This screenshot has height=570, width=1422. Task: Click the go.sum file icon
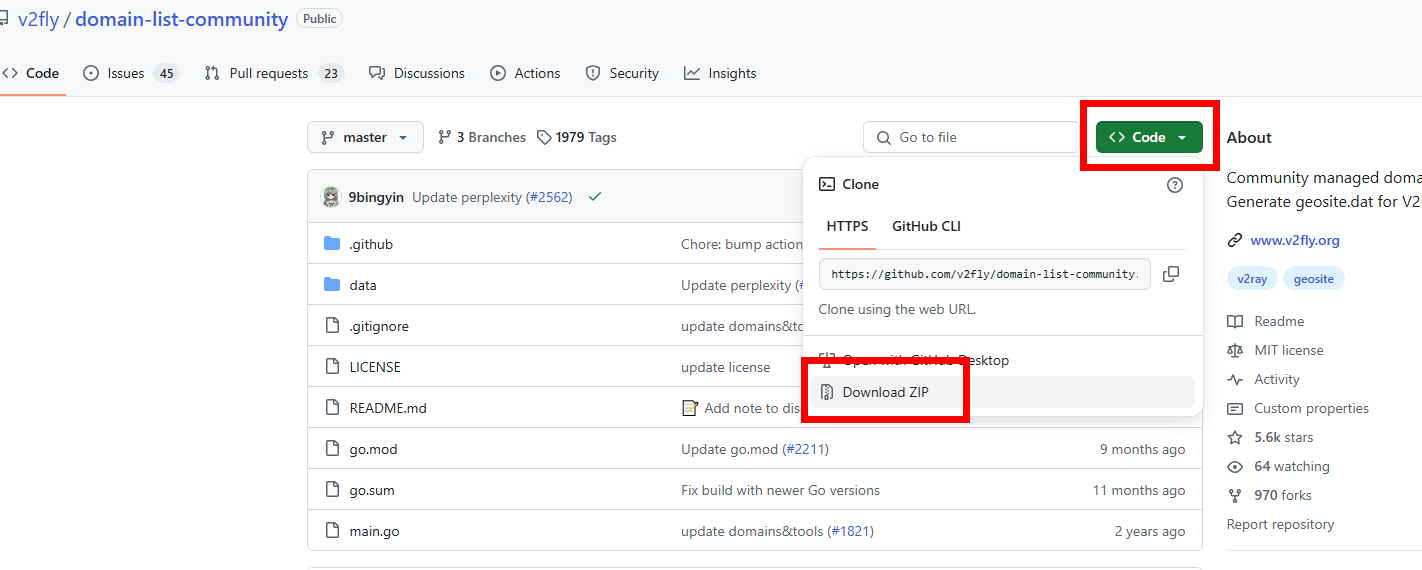click(x=332, y=490)
